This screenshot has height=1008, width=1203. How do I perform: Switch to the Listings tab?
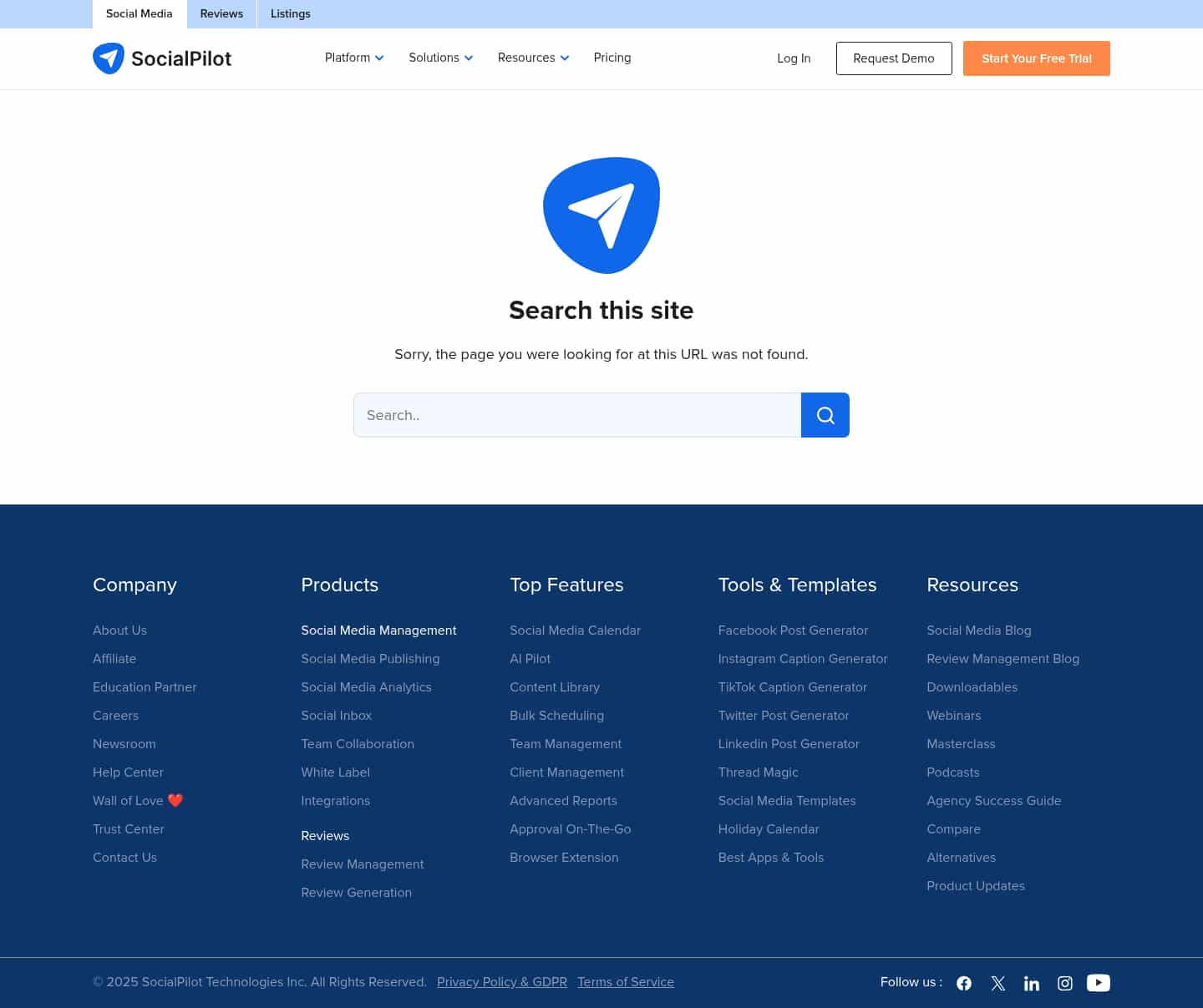click(x=290, y=13)
